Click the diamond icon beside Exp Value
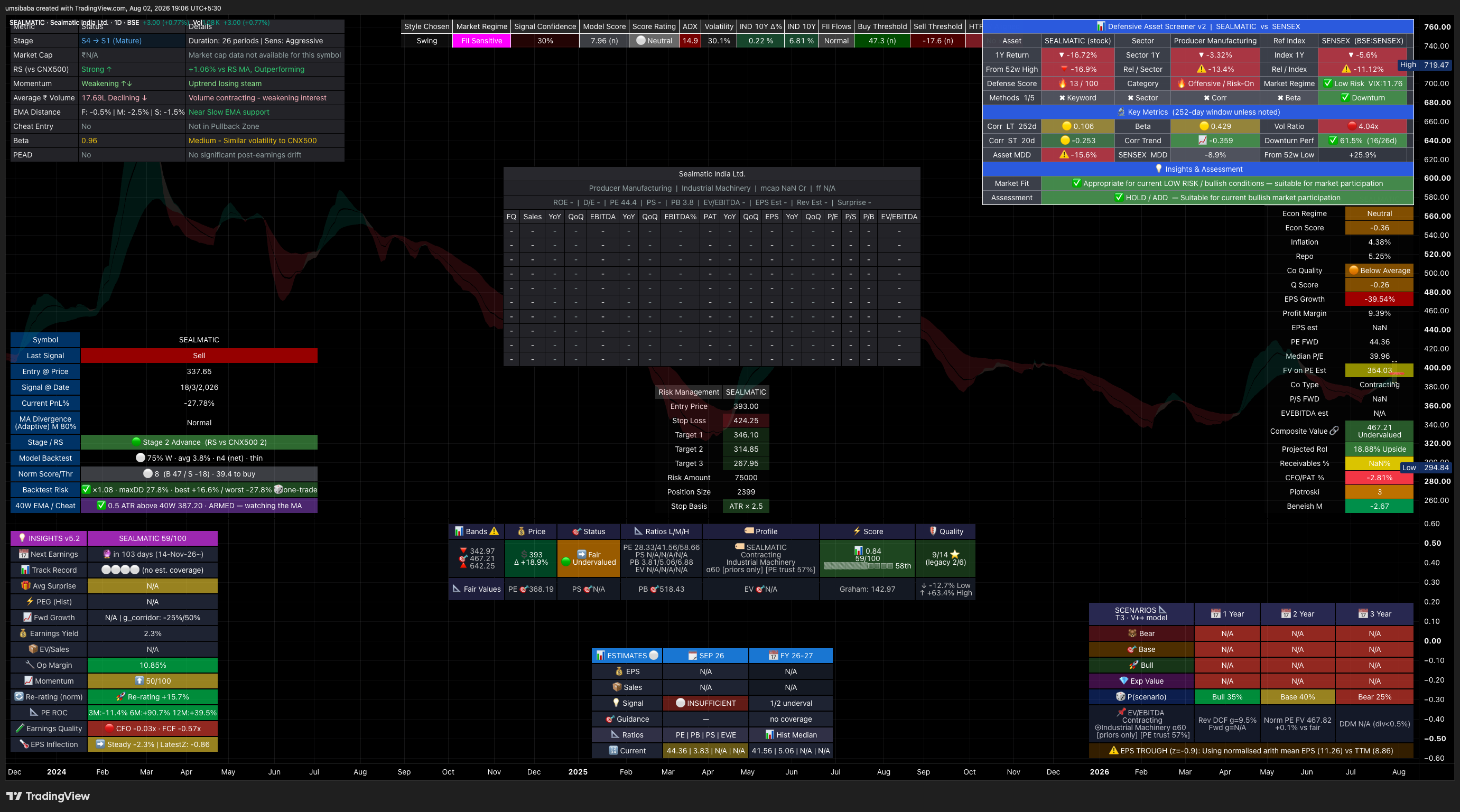 (x=1124, y=680)
